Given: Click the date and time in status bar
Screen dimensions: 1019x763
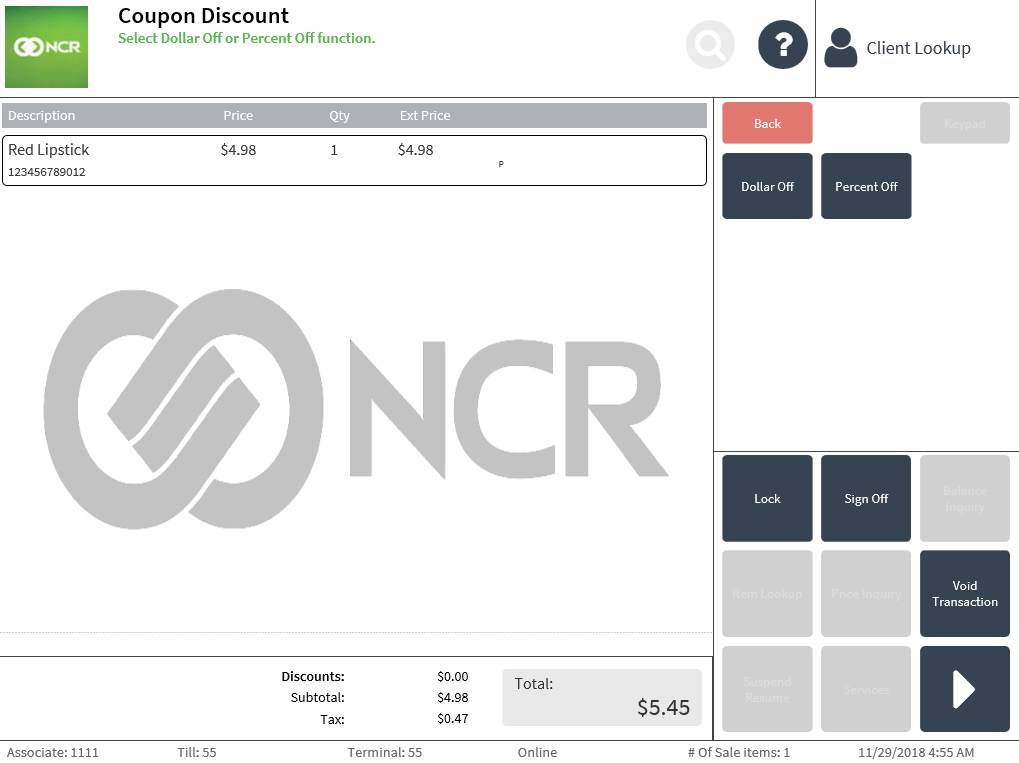Looking at the screenshot, I should pos(916,752).
